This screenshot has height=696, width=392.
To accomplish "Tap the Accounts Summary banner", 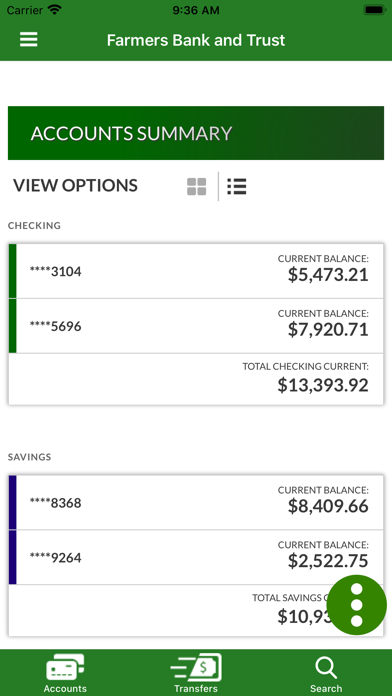I will pyautogui.click(x=196, y=133).
